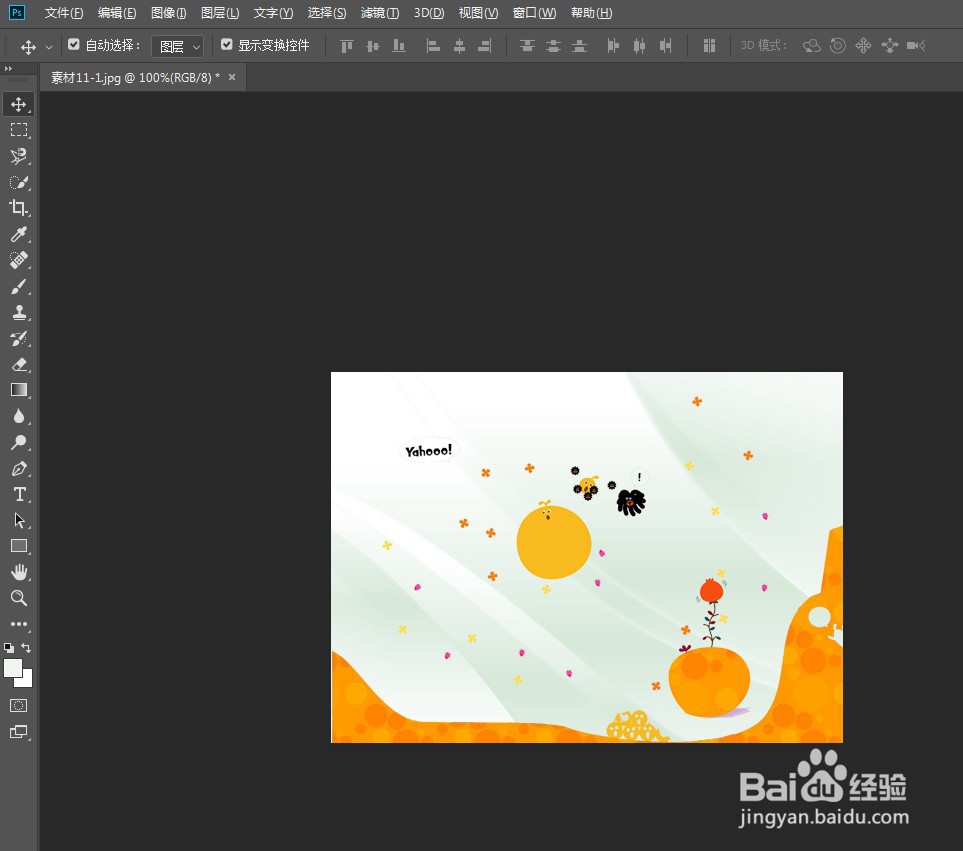Select the Gradient tool

(x=18, y=391)
